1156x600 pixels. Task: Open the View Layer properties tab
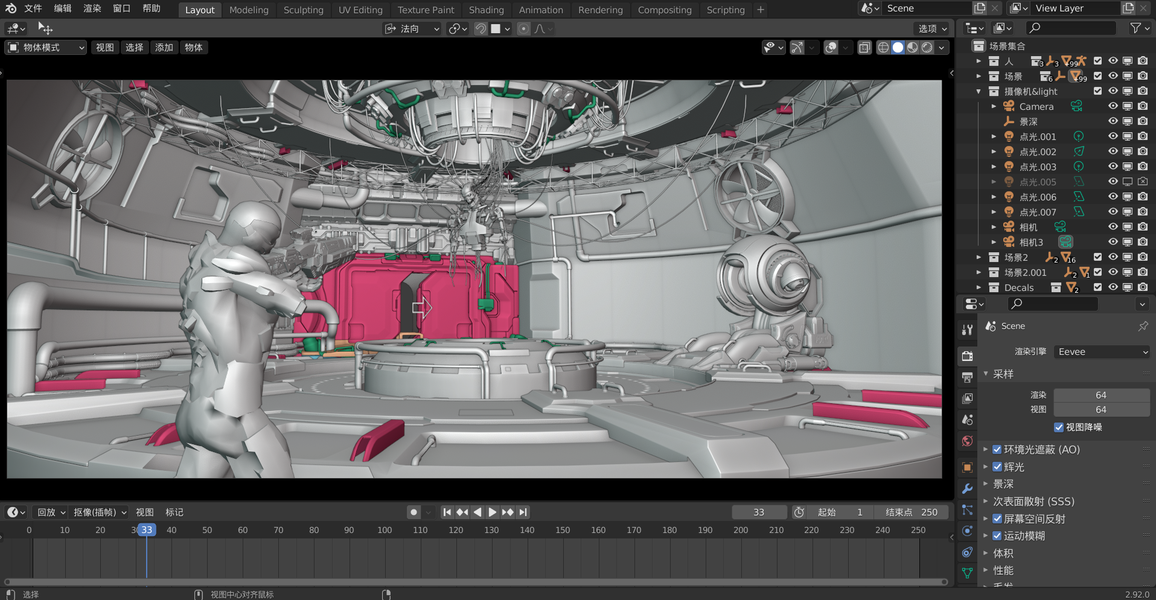[x=967, y=399]
